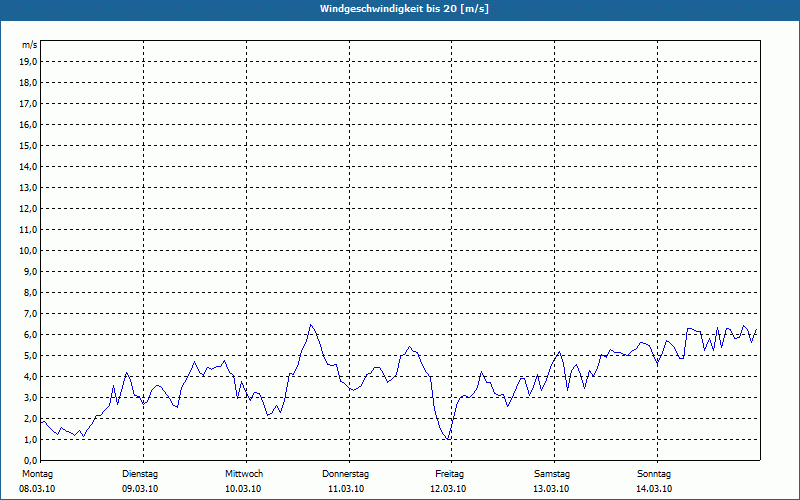Click the m/s unit label
The width and height of the screenshot is (800, 500).
click(x=30, y=45)
